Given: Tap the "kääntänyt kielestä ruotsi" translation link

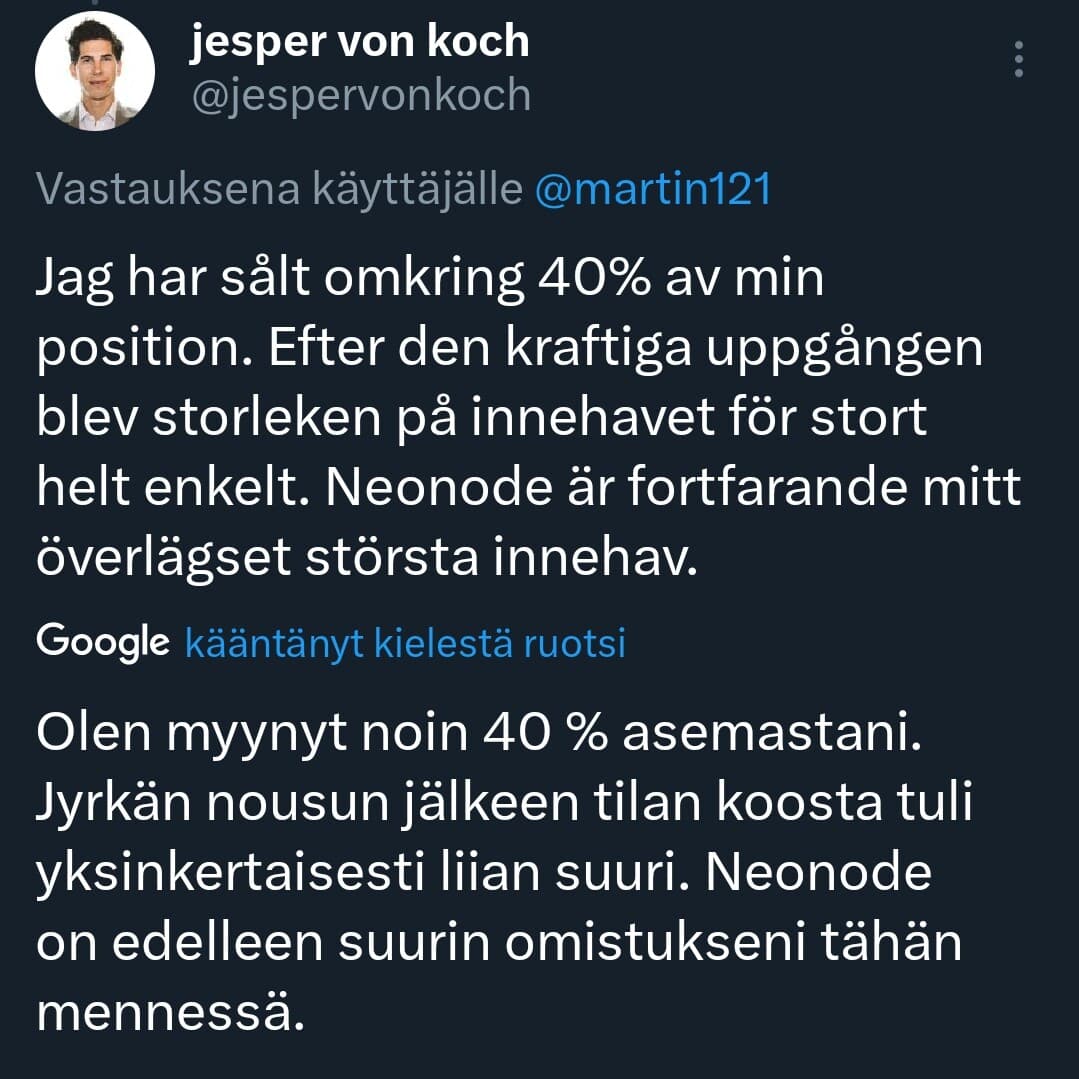Looking at the screenshot, I should point(405,644).
